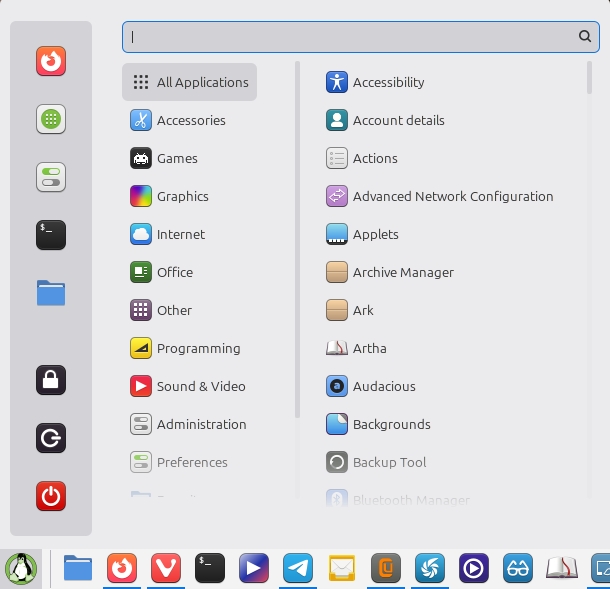610x589 pixels.
Task: Open the orange-U grey app icon in panel
Action: 386,568
